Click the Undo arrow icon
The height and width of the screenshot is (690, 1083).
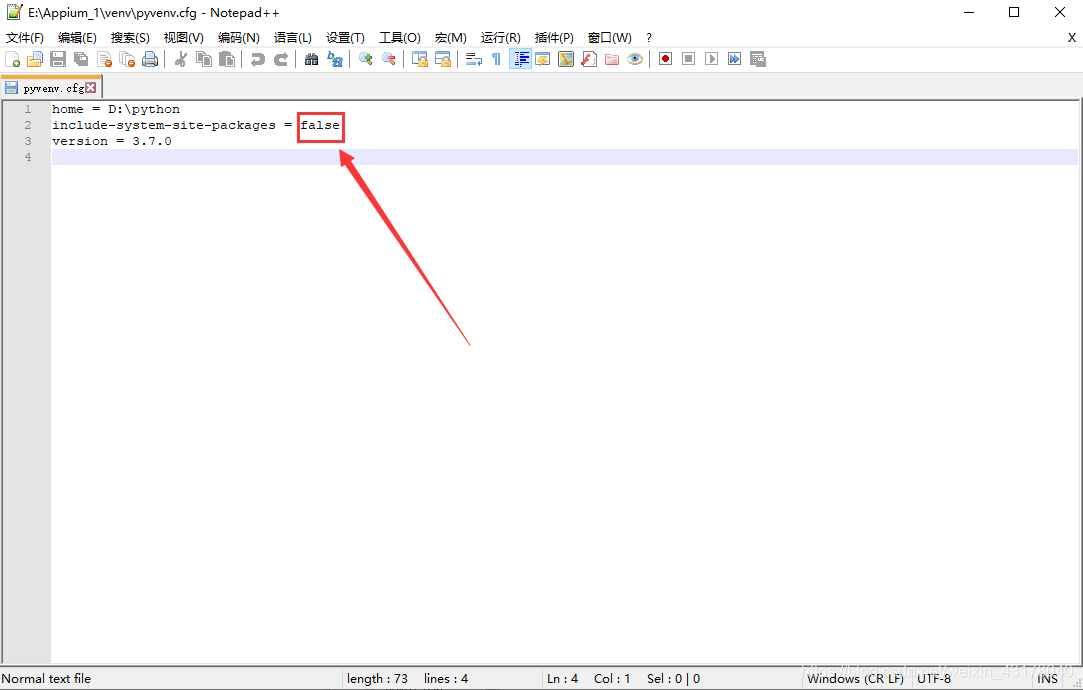tap(257, 59)
